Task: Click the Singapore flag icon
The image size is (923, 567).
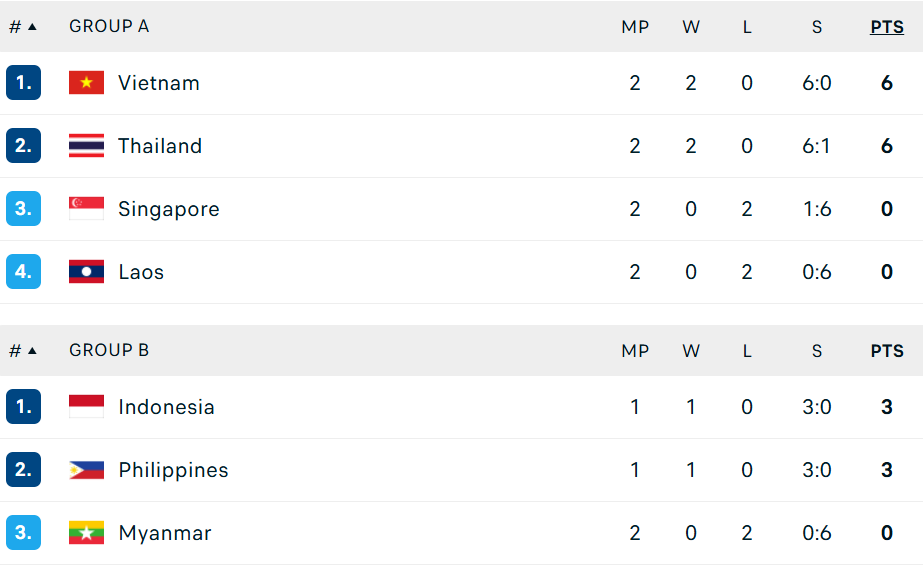Action: 86,209
